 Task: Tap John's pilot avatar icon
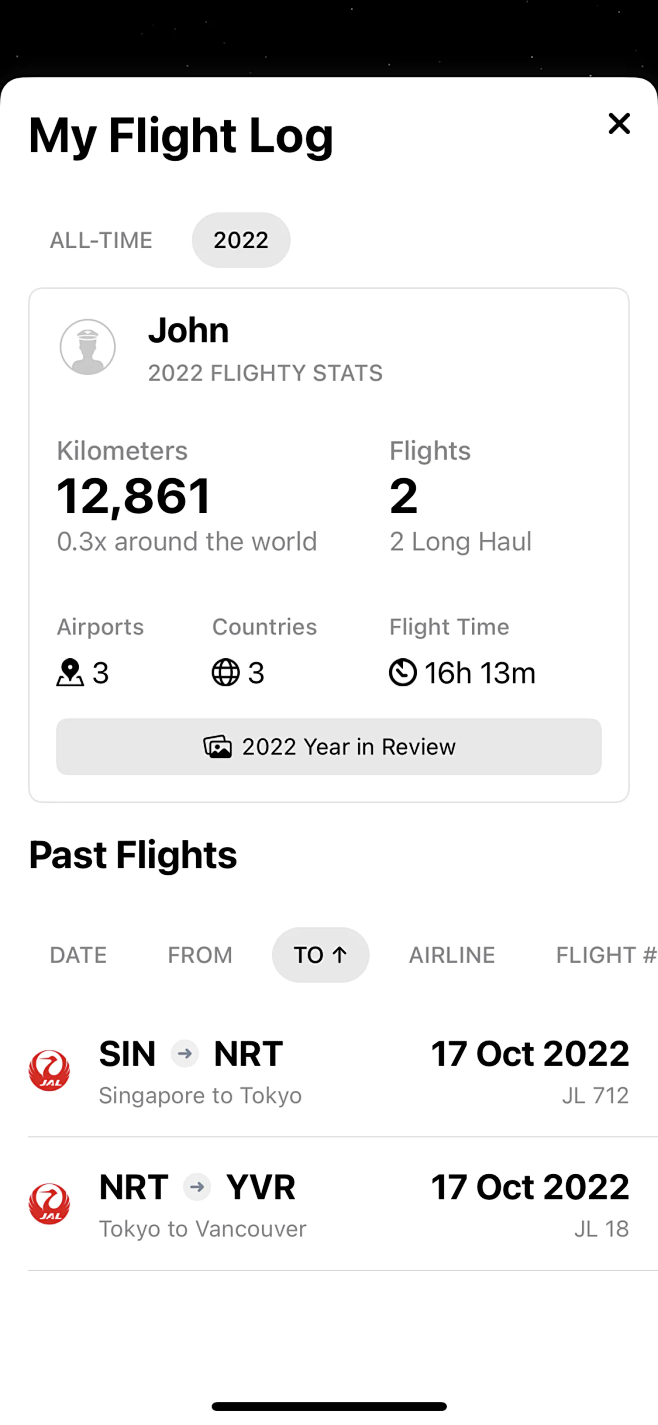pyautogui.click(x=88, y=347)
